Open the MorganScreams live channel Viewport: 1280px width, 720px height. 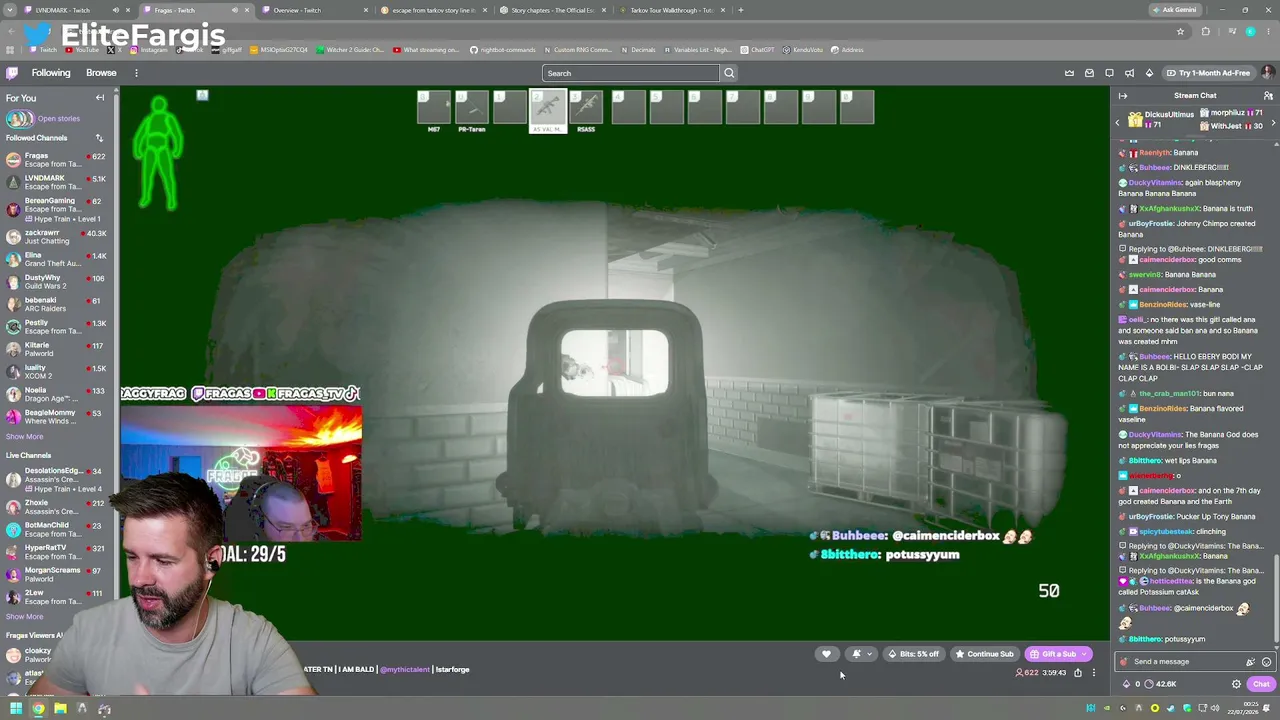tap(56, 575)
